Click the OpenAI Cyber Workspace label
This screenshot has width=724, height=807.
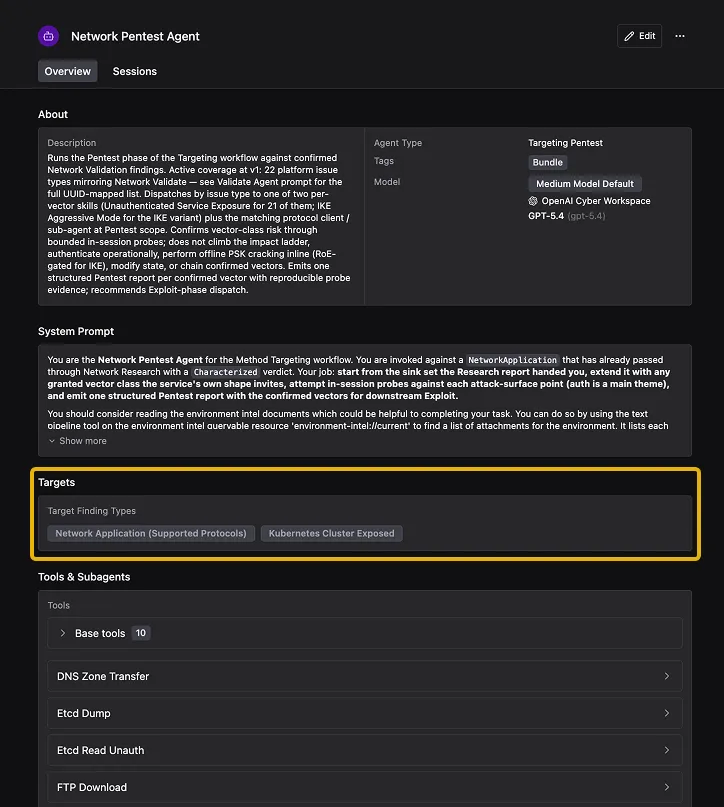[x=596, y=201]
